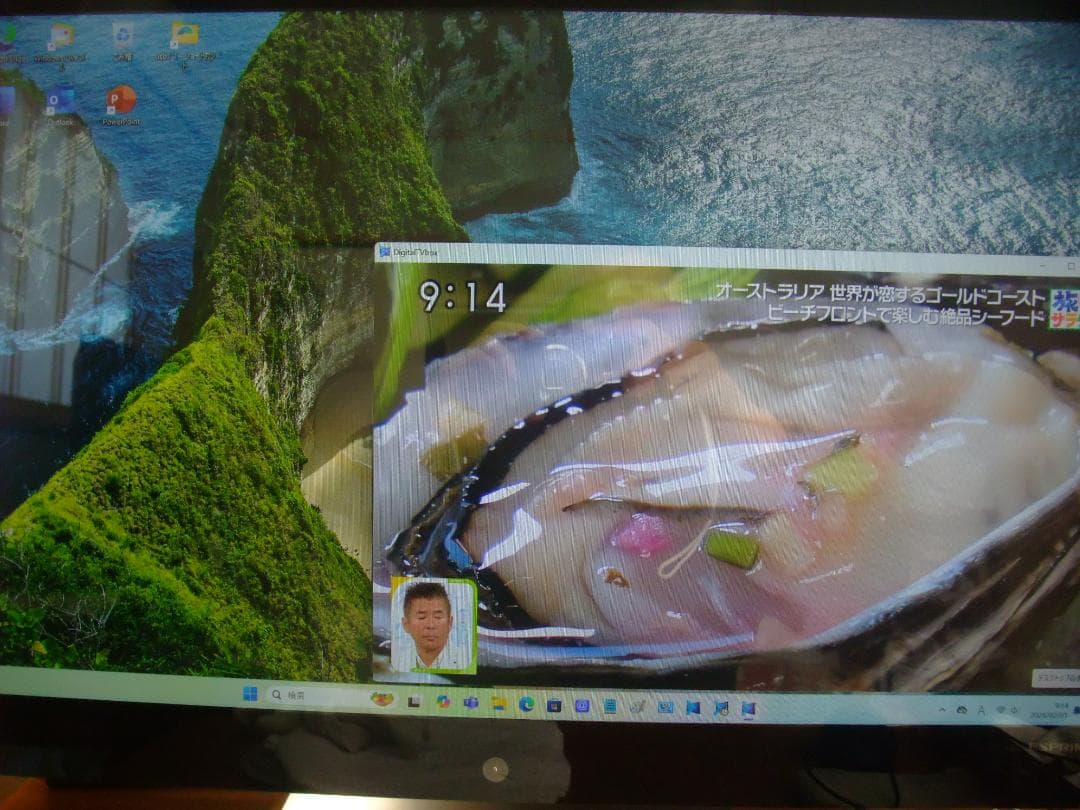Viewport: 1080px width, 810px height.
Task: Toggle Japanese input mode via the IME 'A' indicator
Action: (981, 710)
